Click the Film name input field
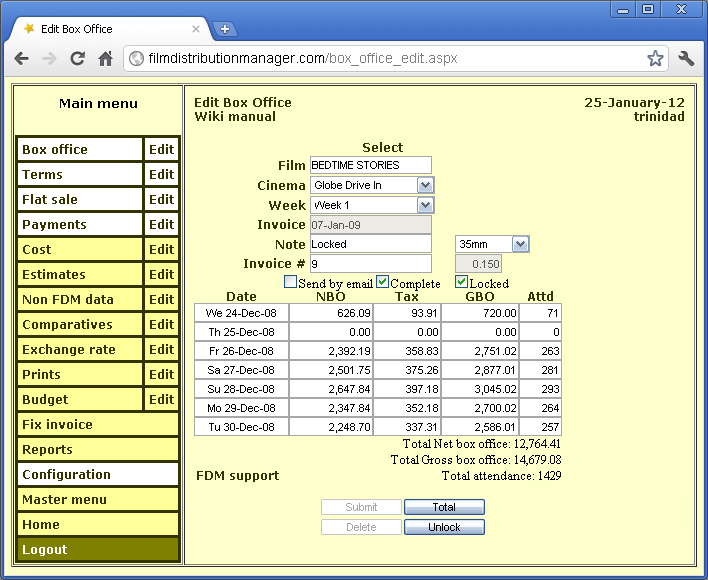This screenshot has width=708, height=580. pos(370,165)
